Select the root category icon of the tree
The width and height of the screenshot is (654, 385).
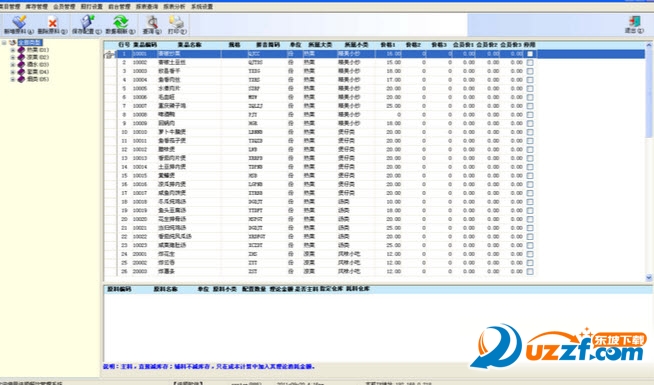pyautogui.click(x=13, y=43)
